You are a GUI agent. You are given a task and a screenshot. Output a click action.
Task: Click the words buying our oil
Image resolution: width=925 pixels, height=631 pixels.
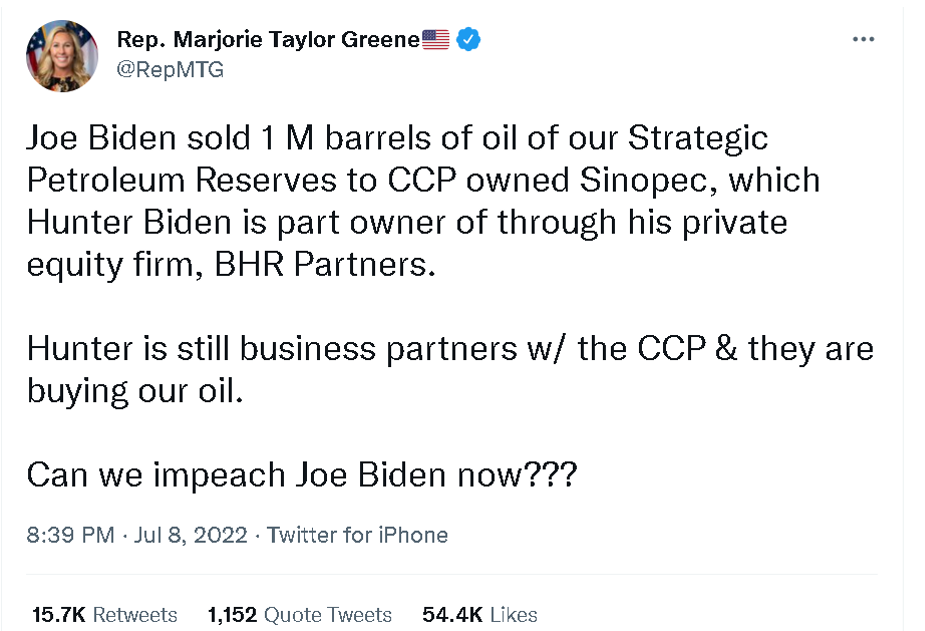coord(135,389)
